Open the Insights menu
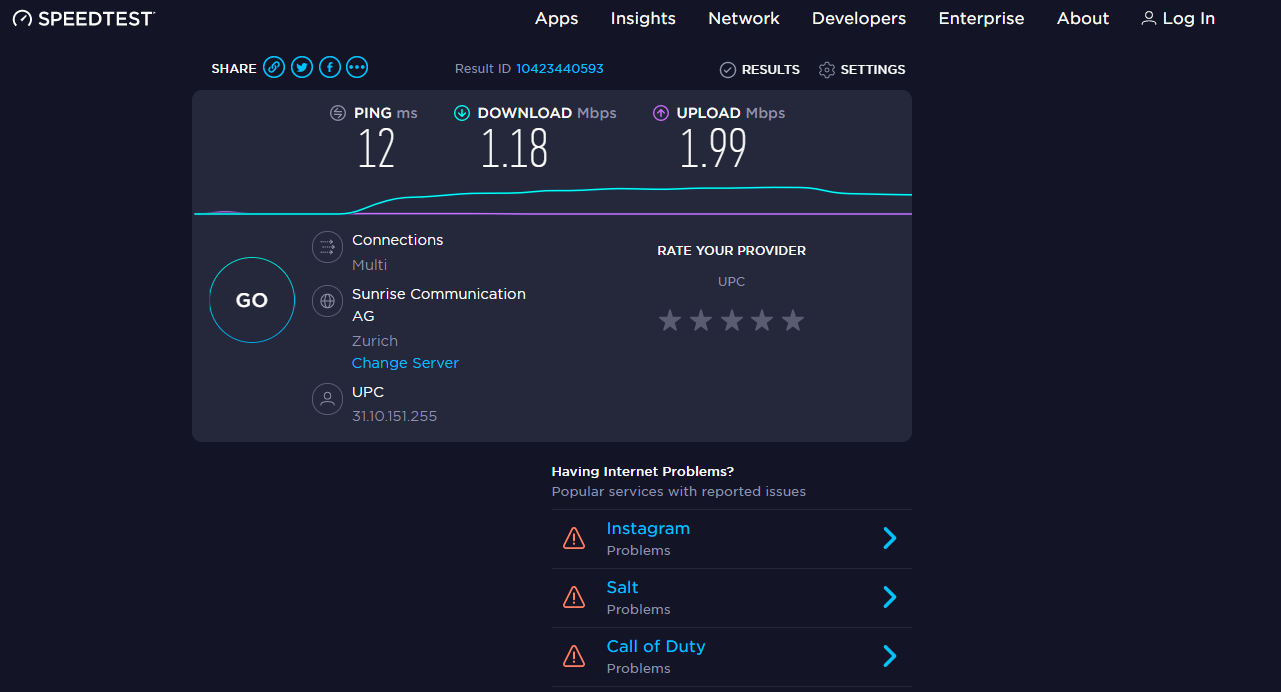This screenshot has height=692, width=1281. pos(643,19)
